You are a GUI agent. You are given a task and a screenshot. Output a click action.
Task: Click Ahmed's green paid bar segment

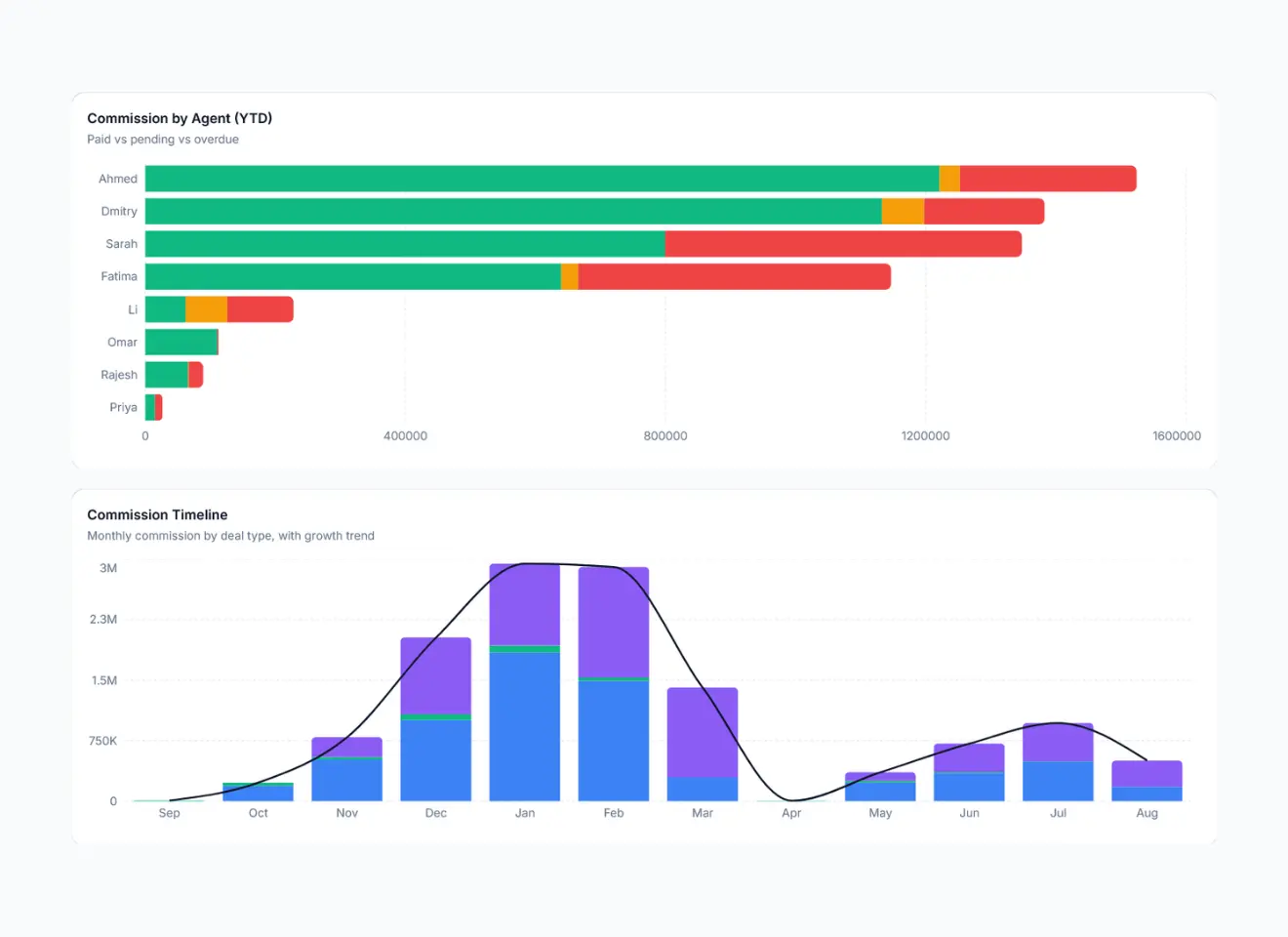[x=543, y=179]
